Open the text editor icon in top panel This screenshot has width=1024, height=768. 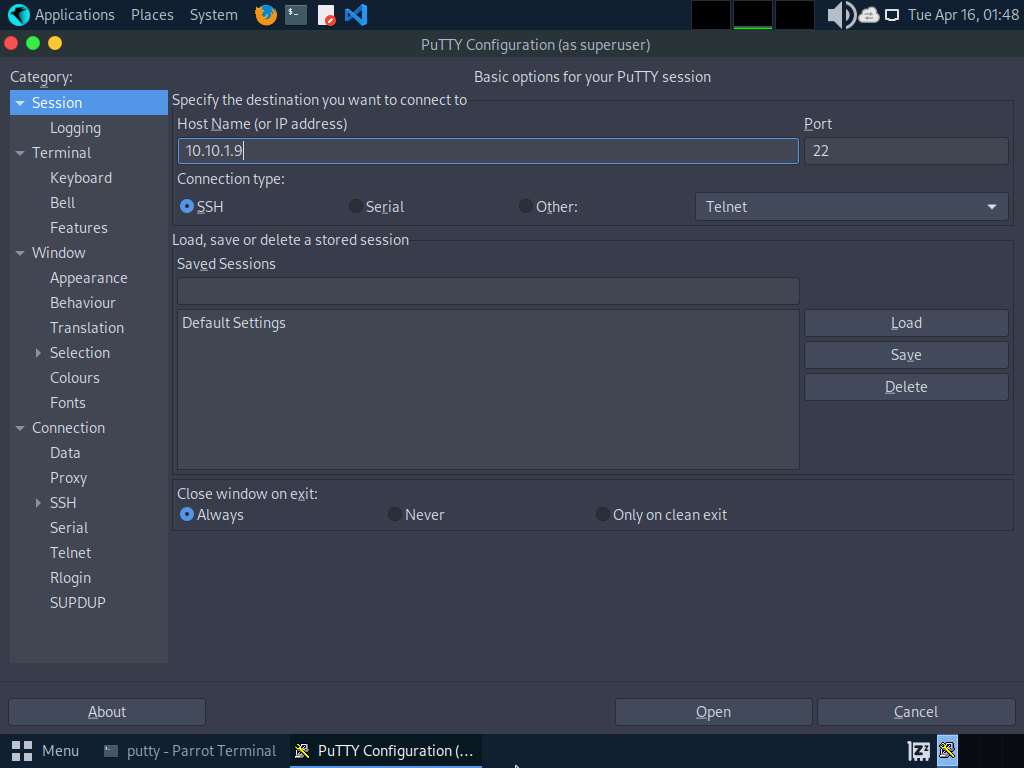coord(325,14)
